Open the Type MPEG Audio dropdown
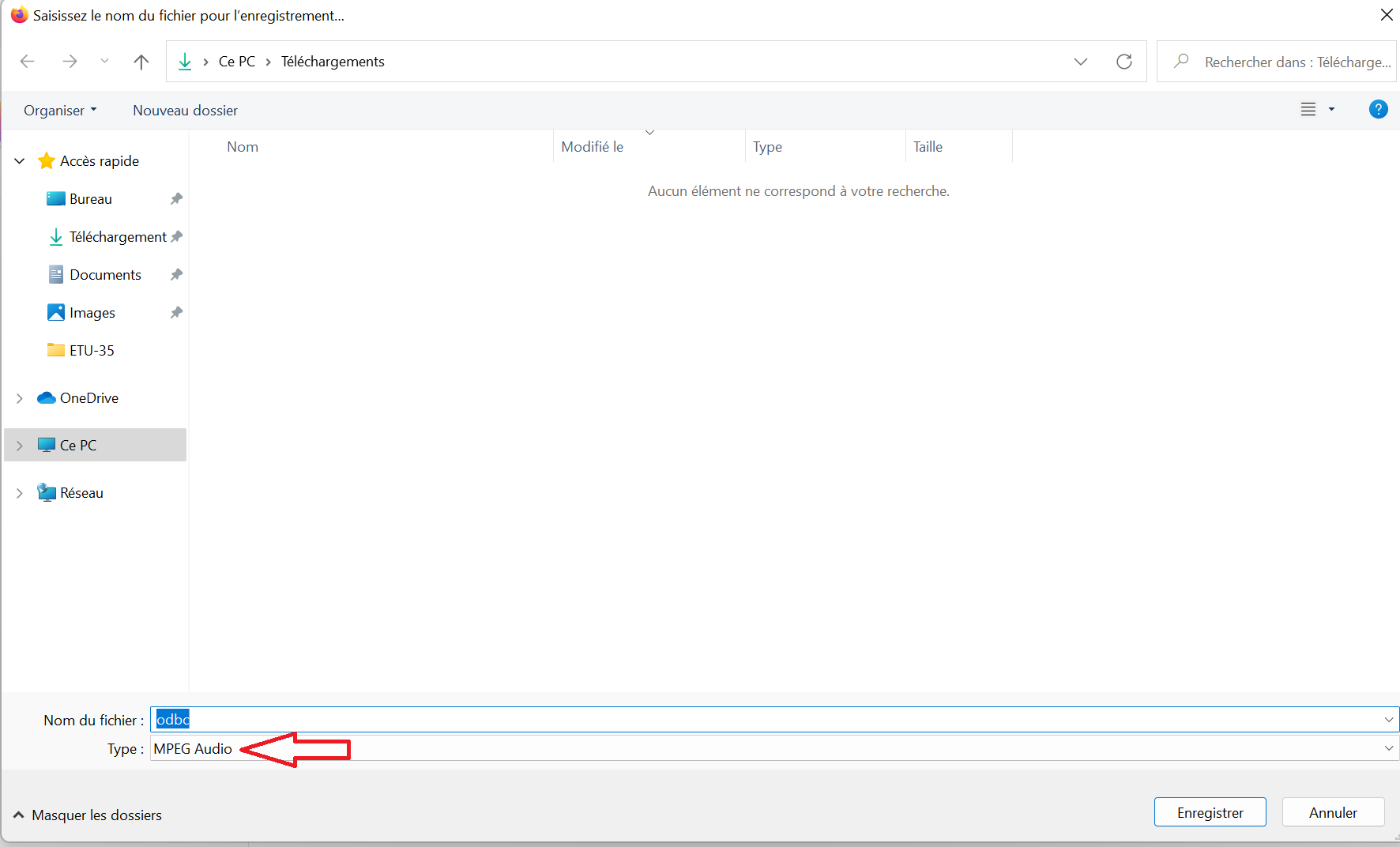 click(1388, 748)
